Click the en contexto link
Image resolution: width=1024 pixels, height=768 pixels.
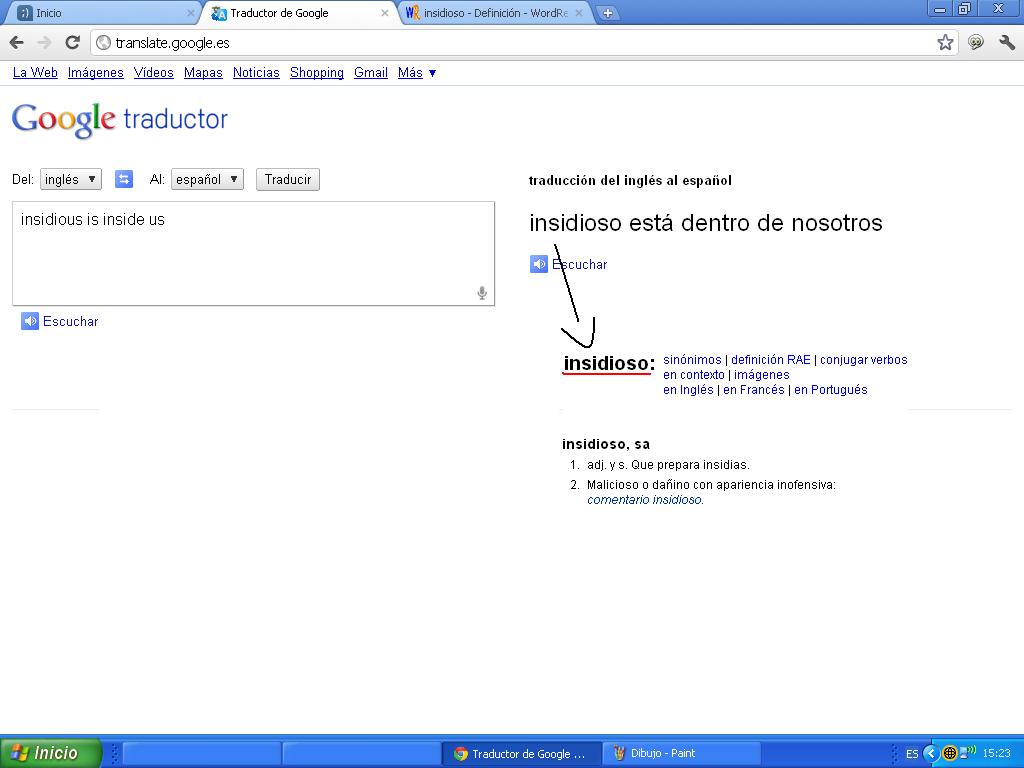(694, 375)
